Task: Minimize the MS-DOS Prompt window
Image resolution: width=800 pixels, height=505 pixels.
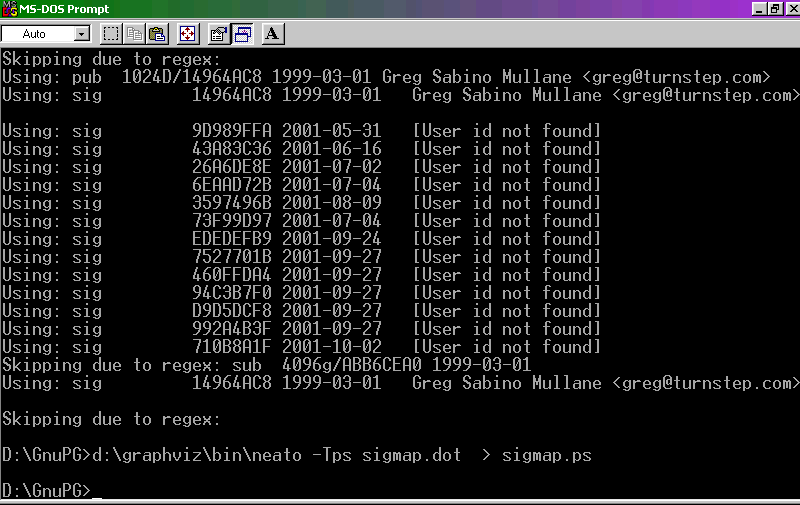Action: [x=757, y=9]
